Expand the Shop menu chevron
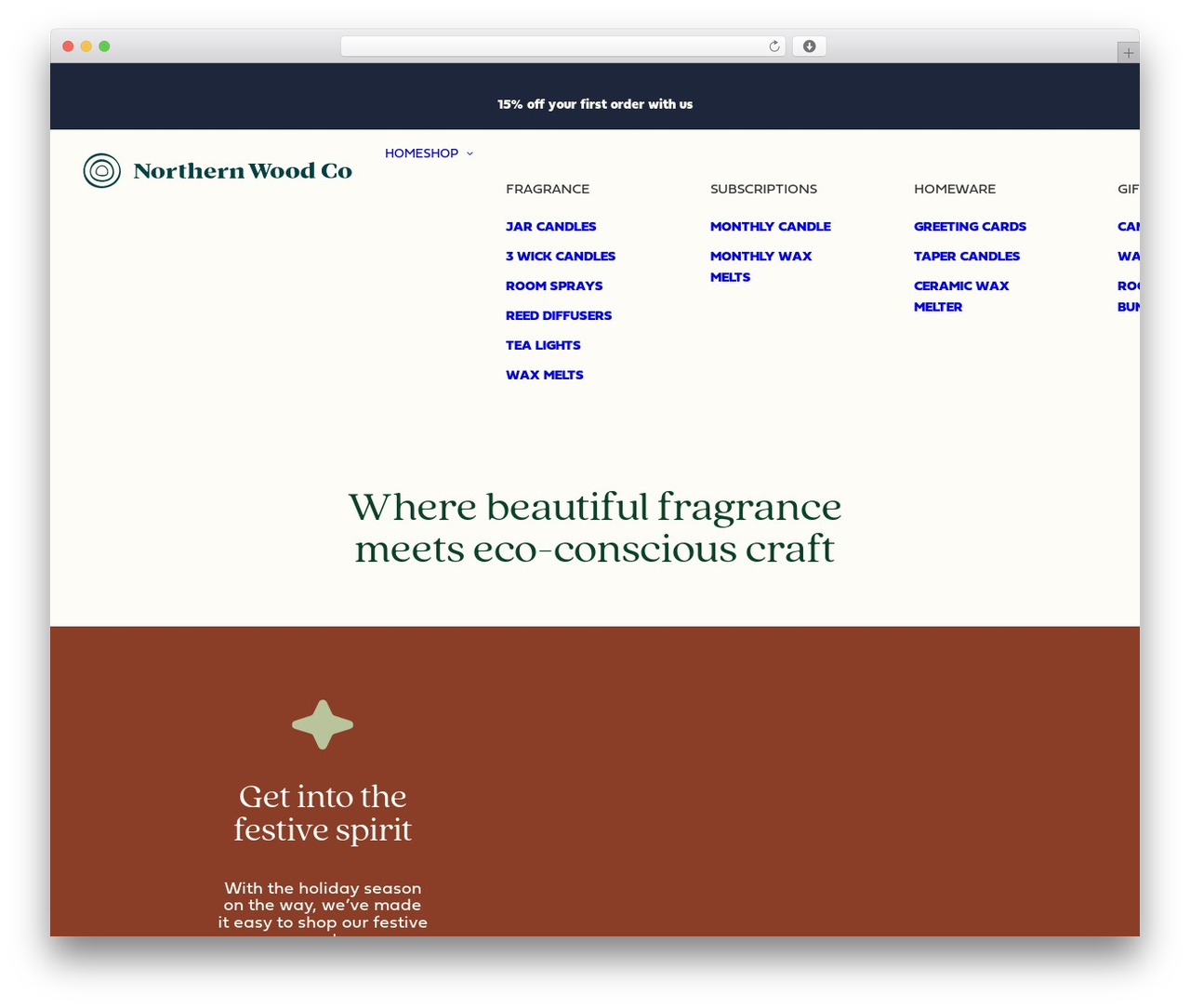 click(x=469, y=153)
